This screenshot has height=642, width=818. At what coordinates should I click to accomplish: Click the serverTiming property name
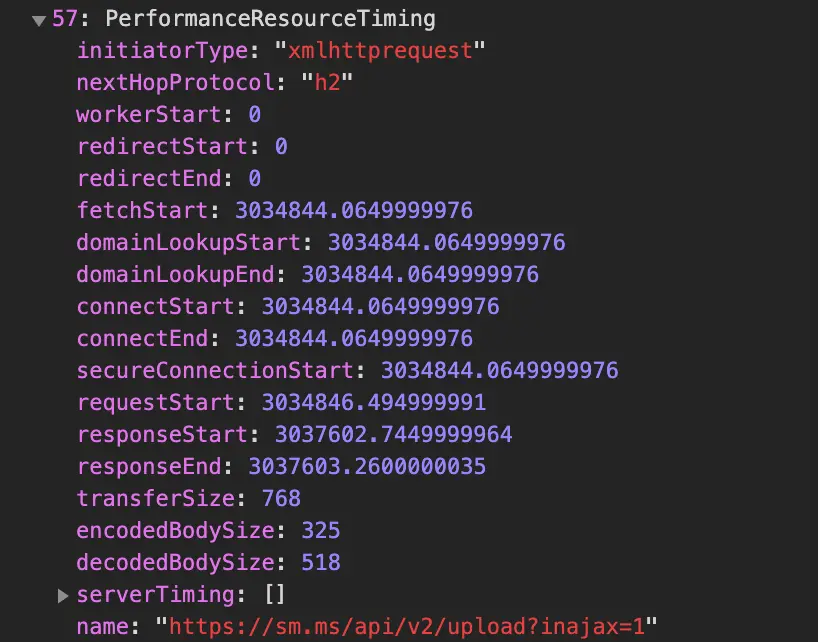(x=155, y=595)
